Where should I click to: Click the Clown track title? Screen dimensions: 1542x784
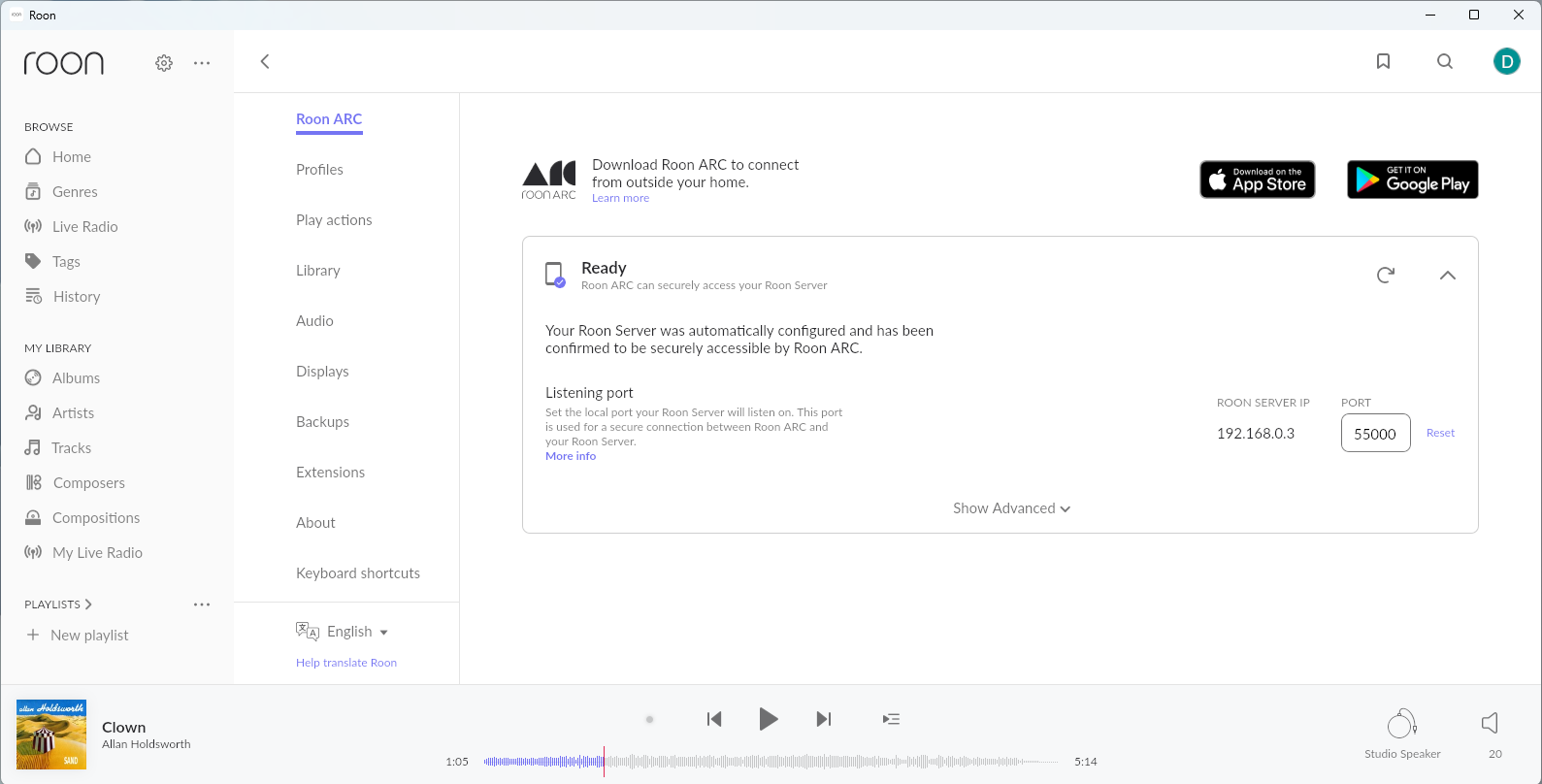tap(123, 728)
